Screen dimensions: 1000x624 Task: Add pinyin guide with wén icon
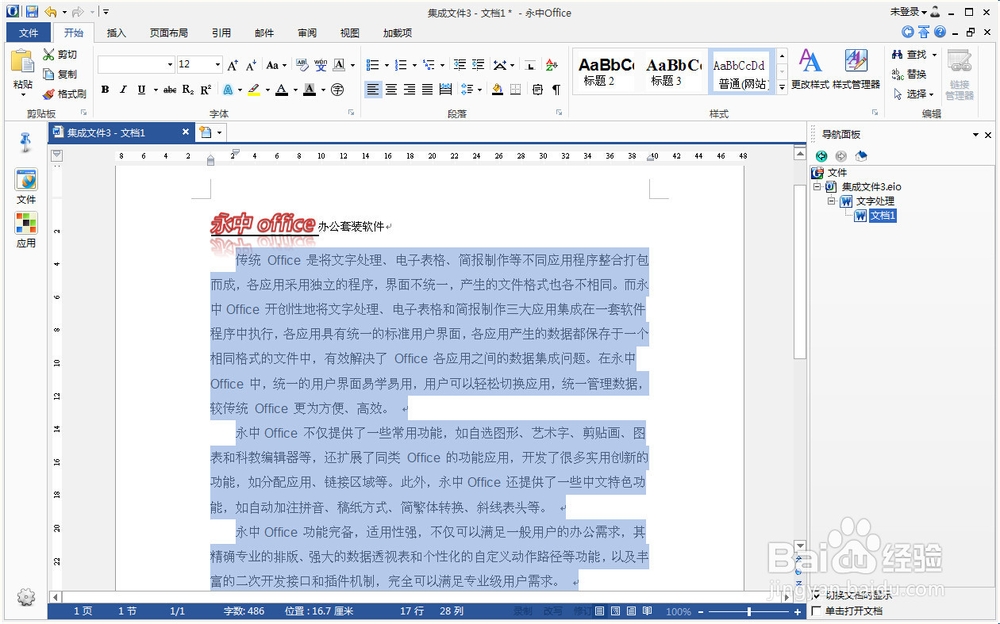click(x=320, y=65)
